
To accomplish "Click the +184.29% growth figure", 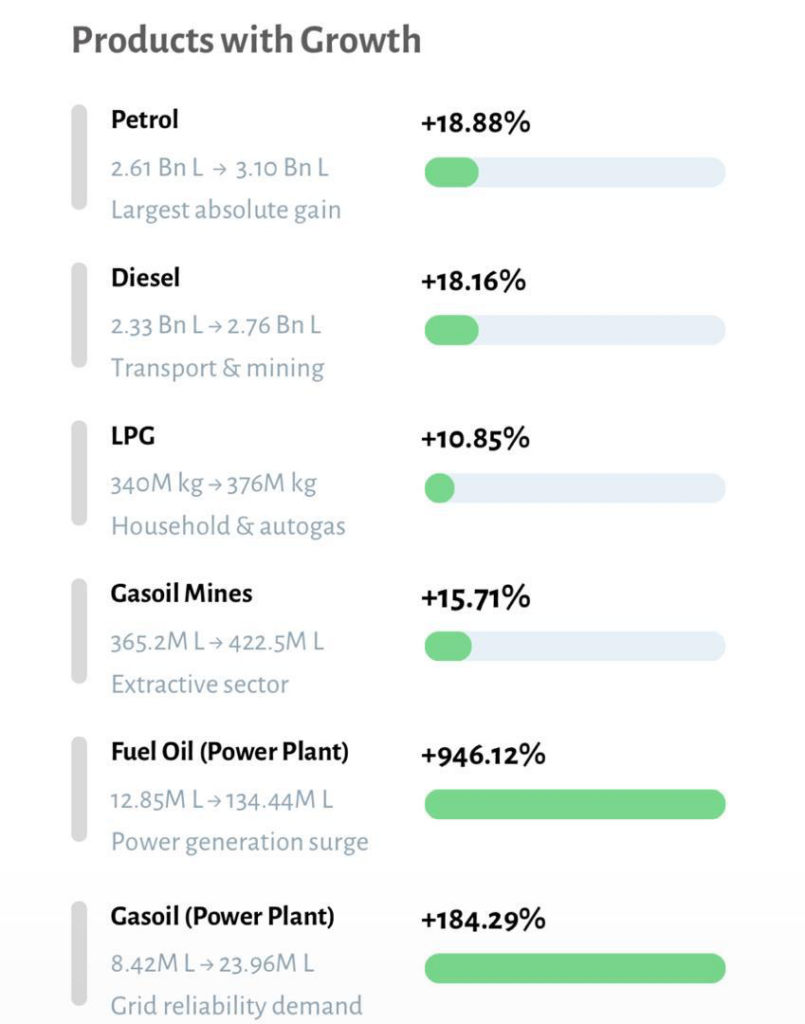I will (x=483, y=919).
